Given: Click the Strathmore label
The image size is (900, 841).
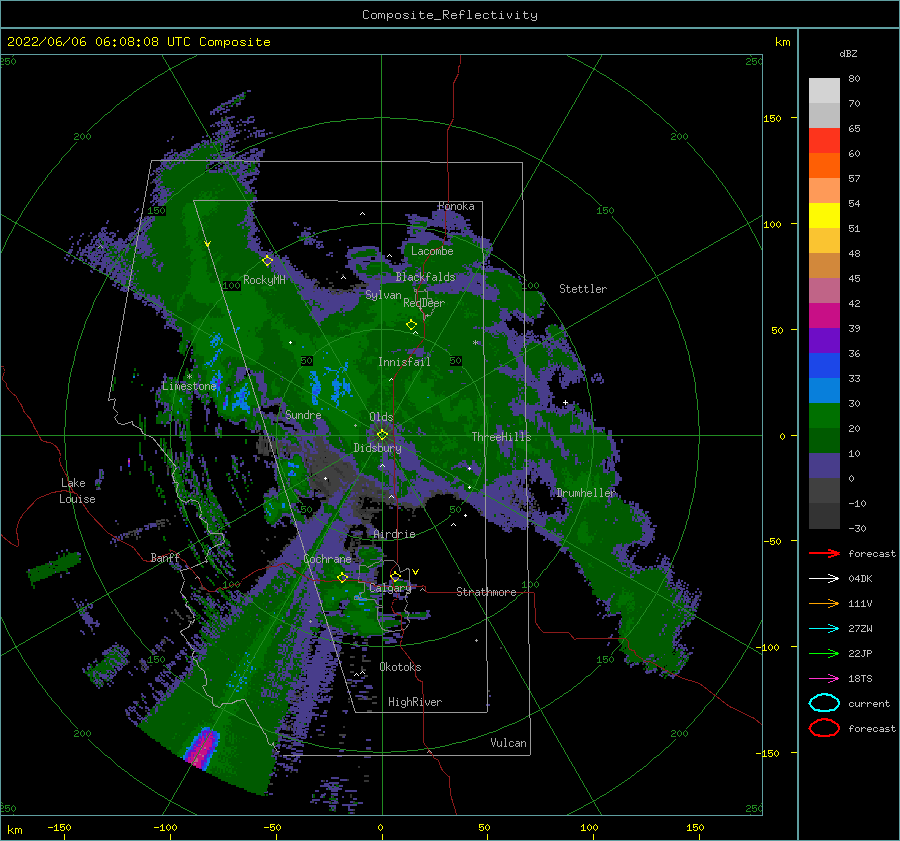Looking at the screenshot, I should click(x=486, y=592).
